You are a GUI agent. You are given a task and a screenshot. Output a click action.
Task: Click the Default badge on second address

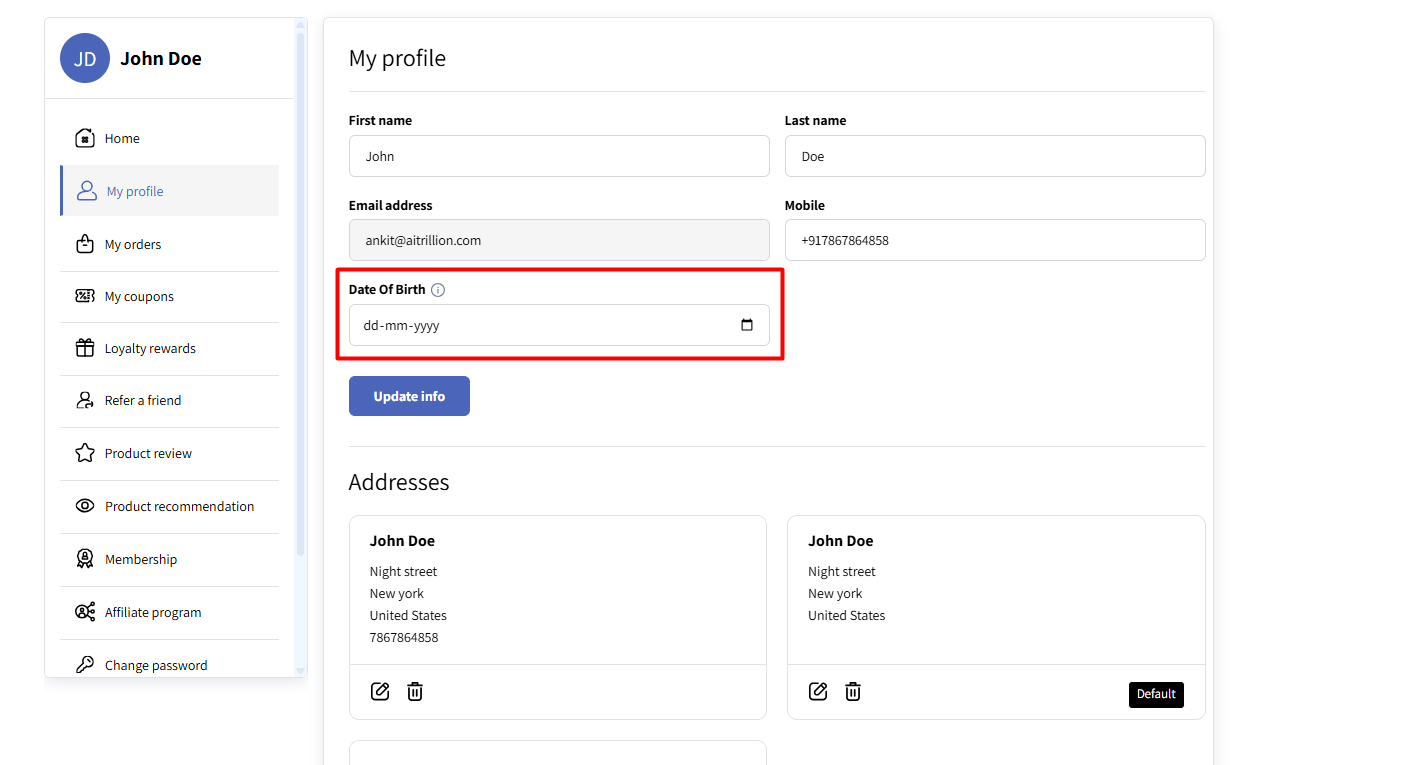coord(1156,694)
